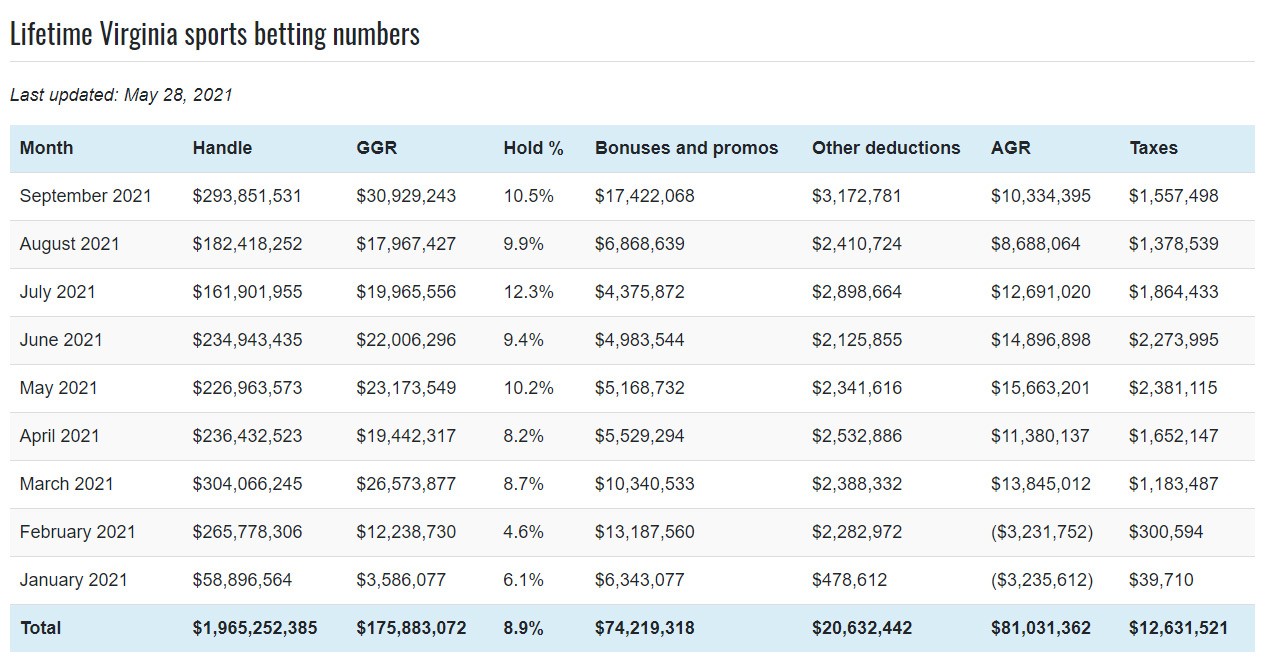Click the GGR column header
The height and width of the screenshot is (666, 1268).
[376, 148]
